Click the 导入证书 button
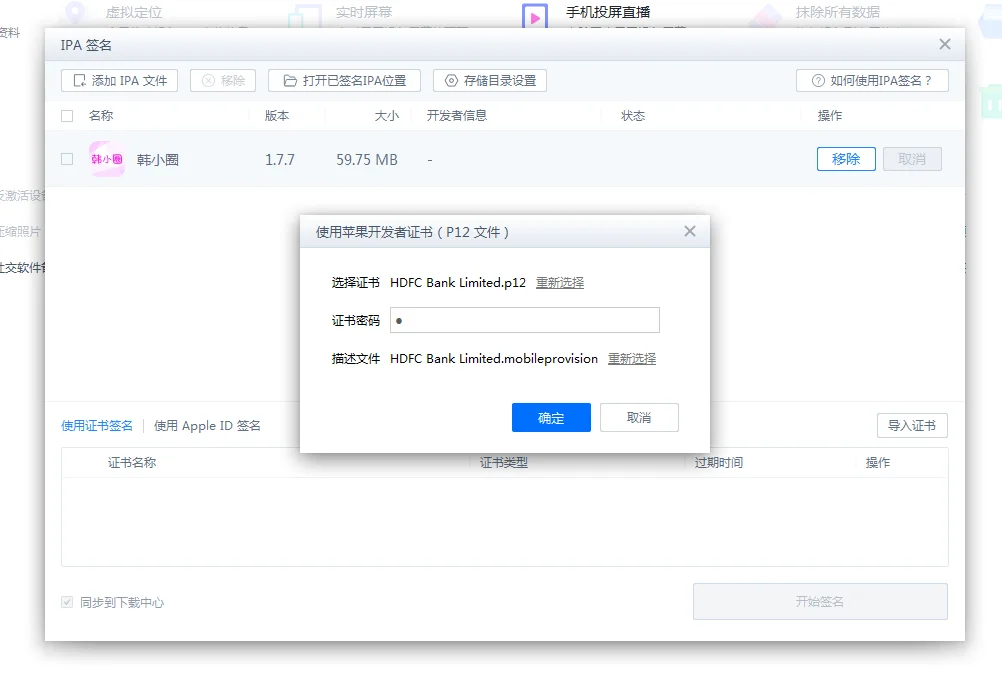This screenshot has width=1002, height=680. 914,425
